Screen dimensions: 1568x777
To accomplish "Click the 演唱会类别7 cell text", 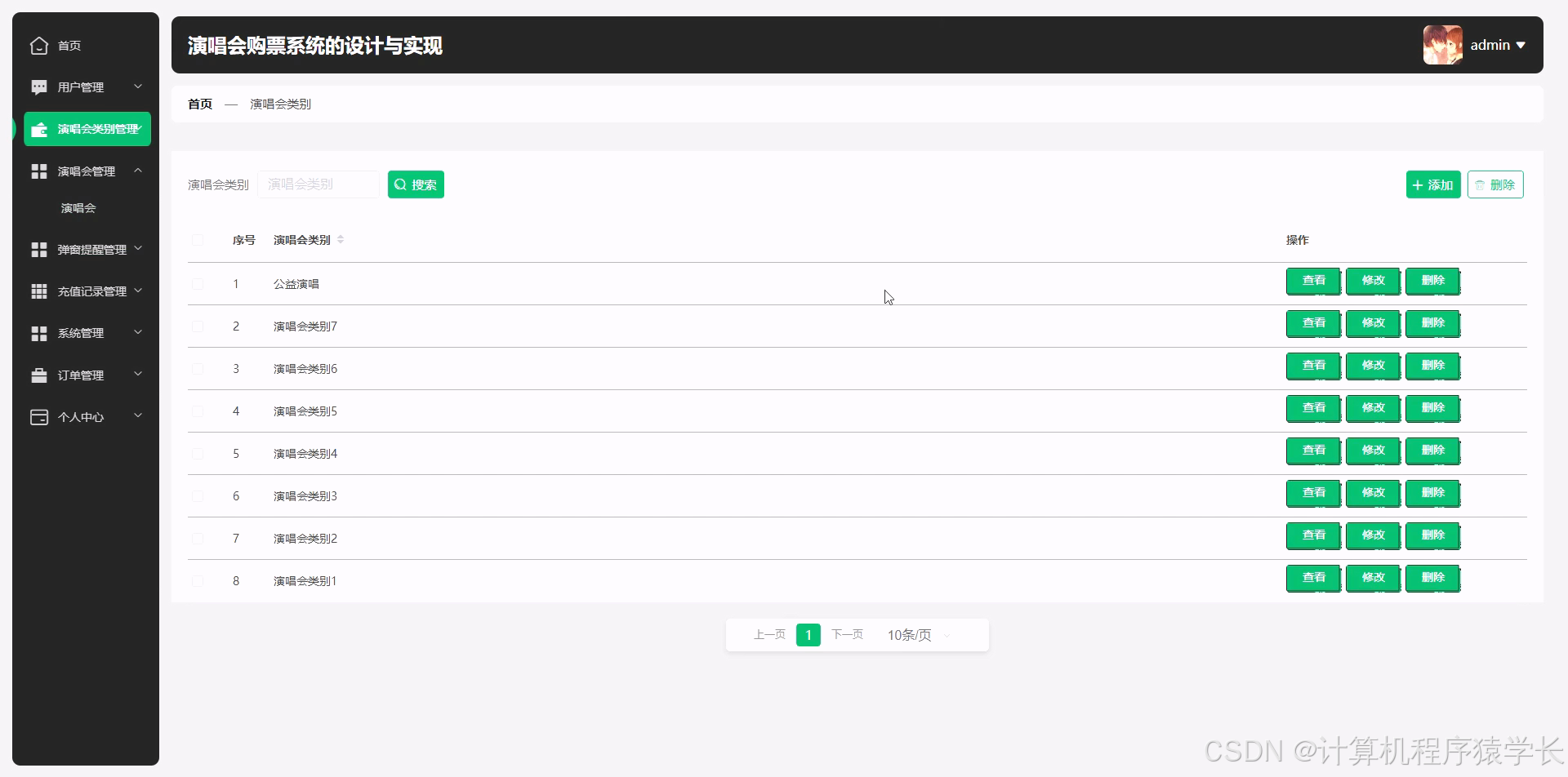I will click(x=305, y=326).
